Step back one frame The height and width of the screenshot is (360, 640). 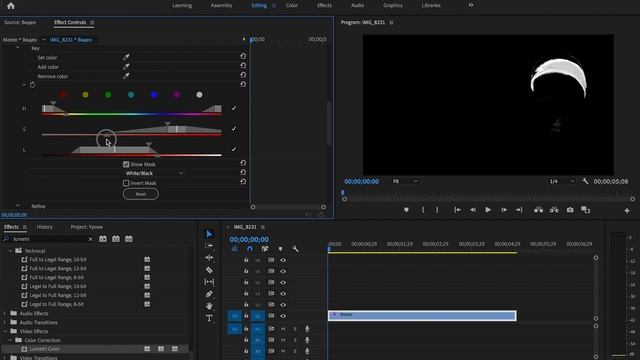[x=473, y=210]
